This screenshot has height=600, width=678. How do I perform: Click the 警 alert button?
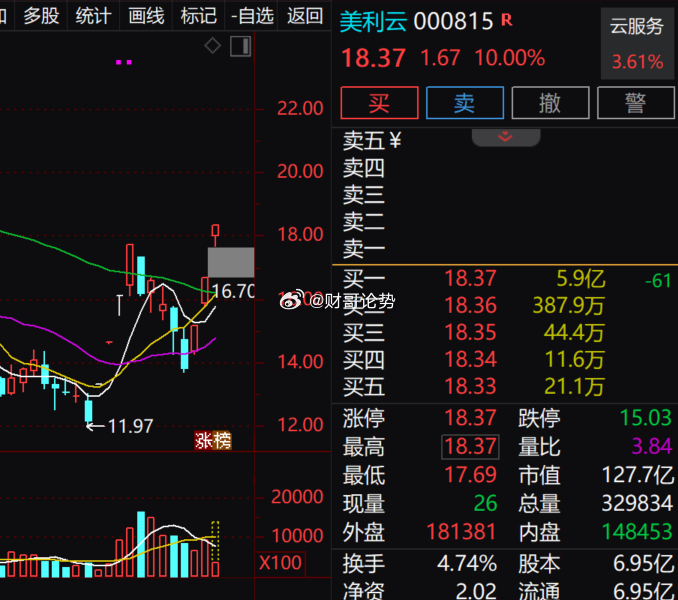tap(635, 103)
